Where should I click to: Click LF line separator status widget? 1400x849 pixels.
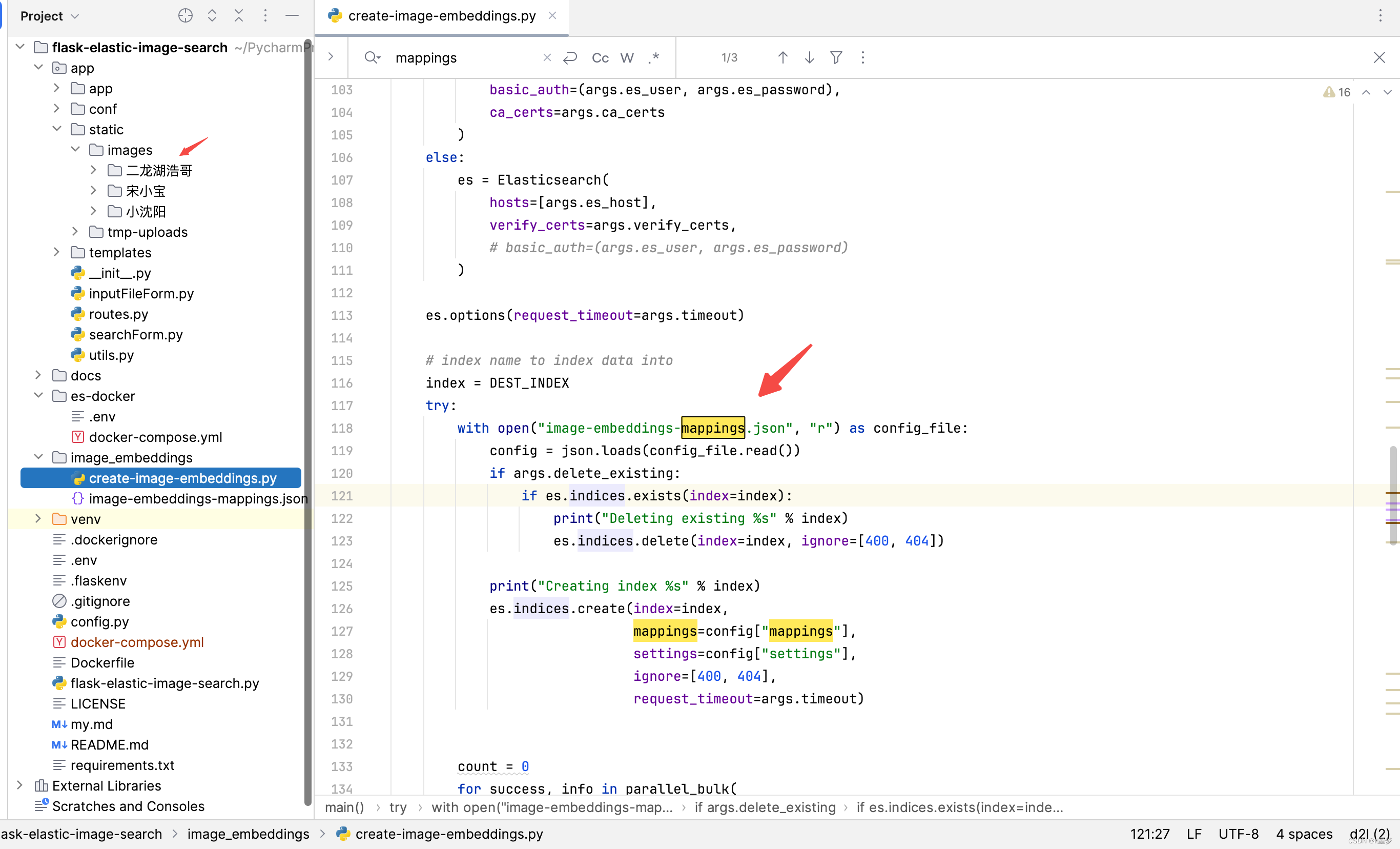pos(1194,834)
